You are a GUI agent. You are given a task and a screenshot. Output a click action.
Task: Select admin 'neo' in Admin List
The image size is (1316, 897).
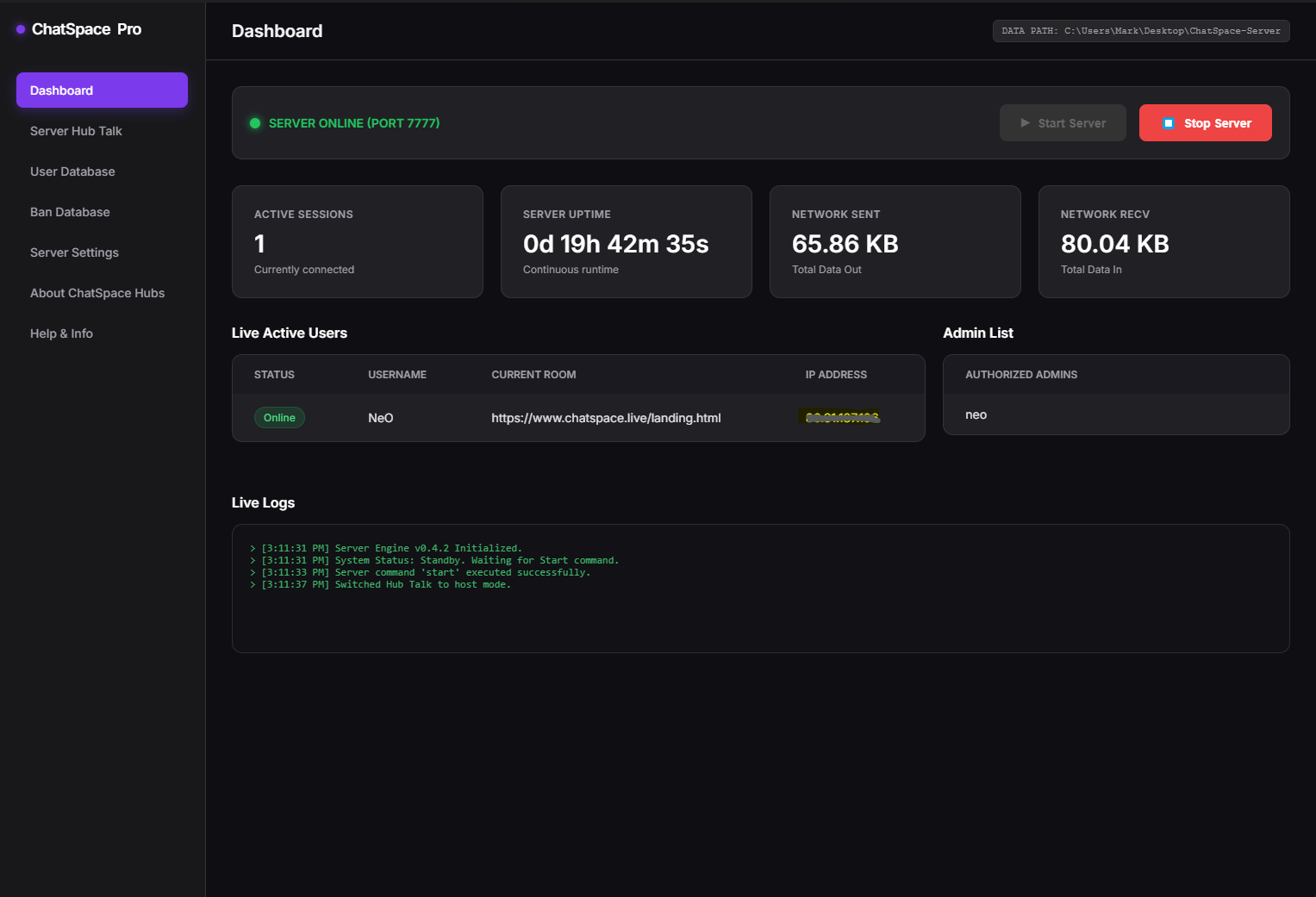(x=976, y=415)
